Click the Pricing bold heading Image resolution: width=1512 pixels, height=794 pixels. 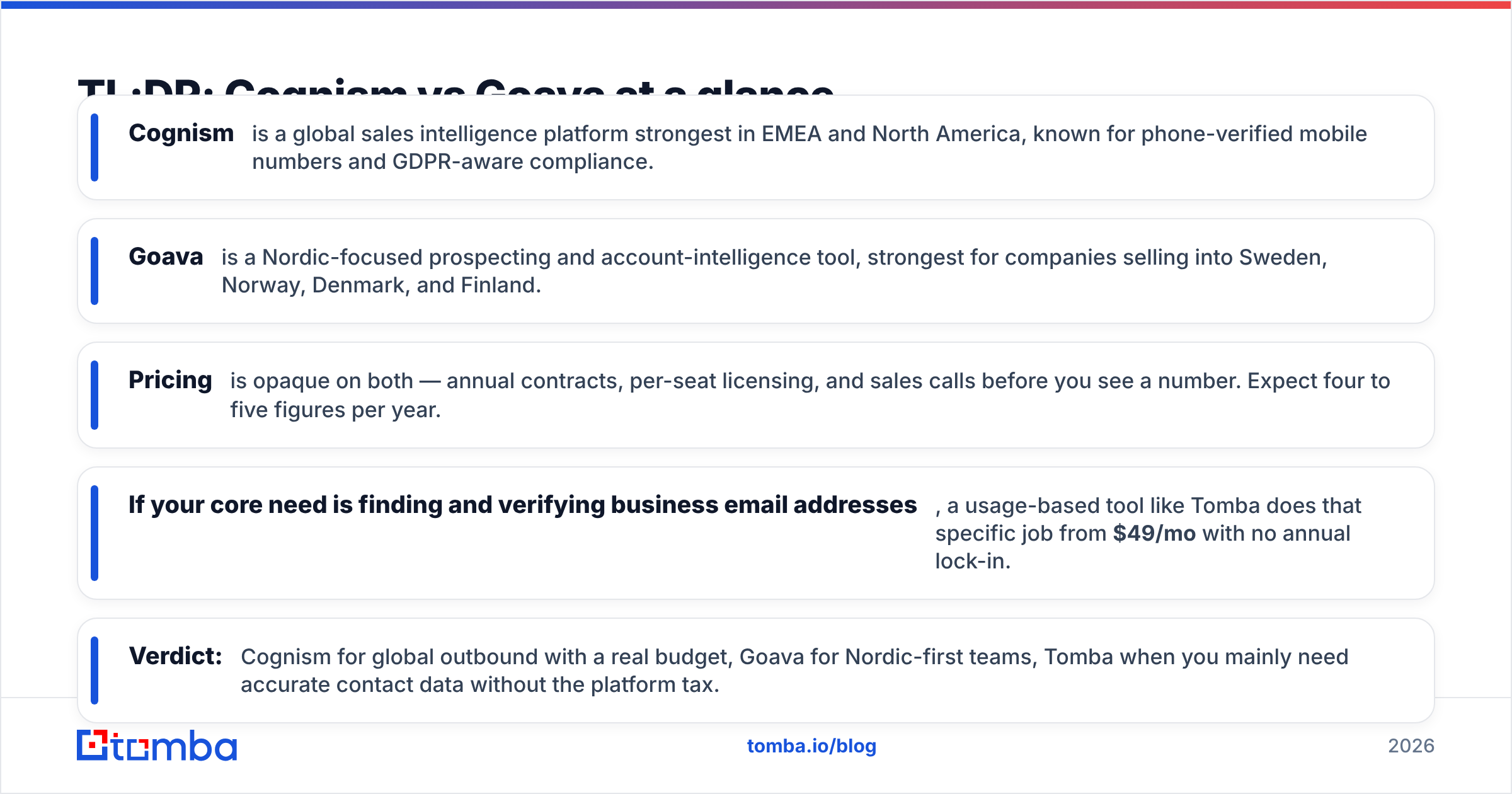pos(170,381)
